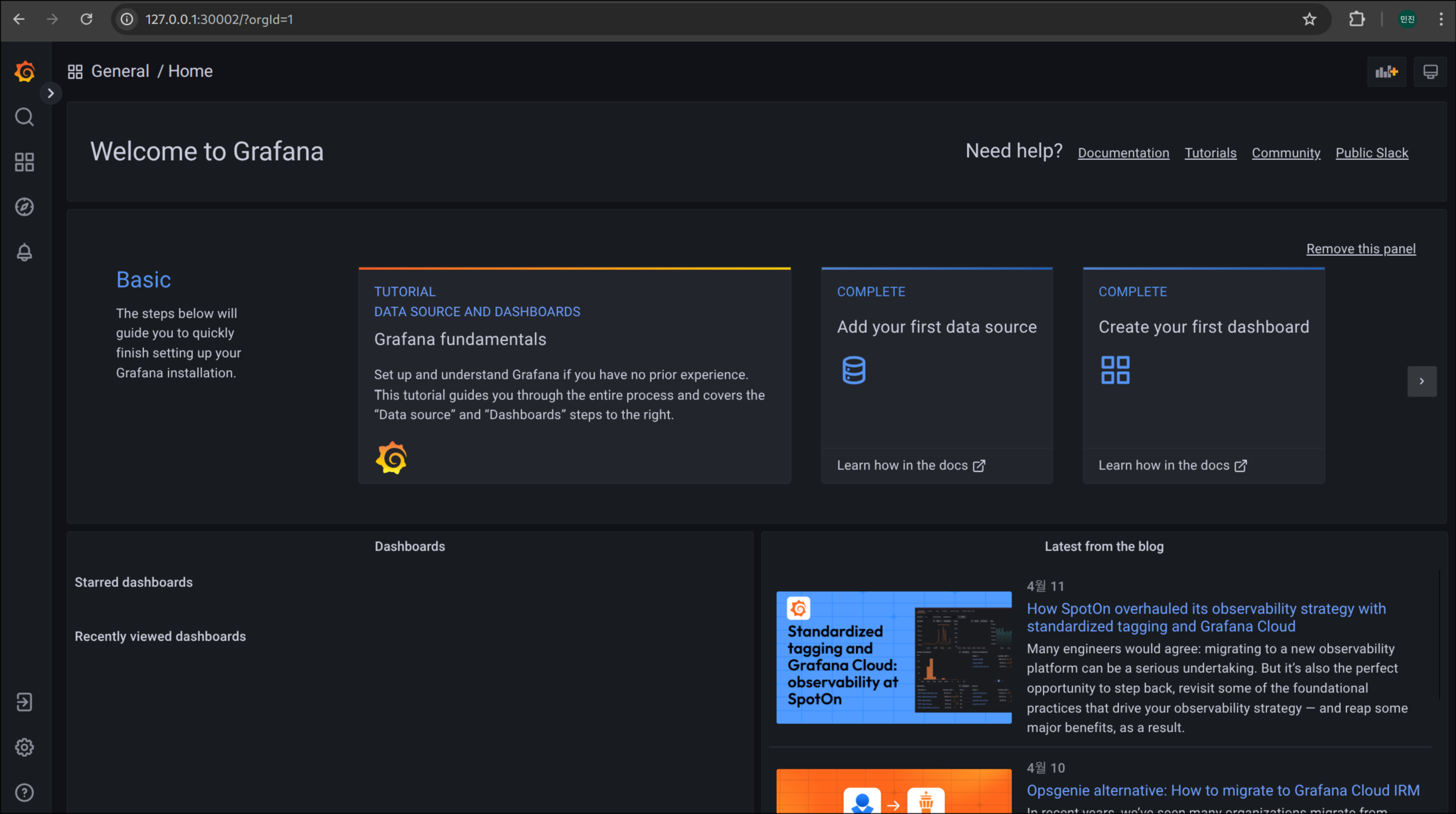The width and height of the screenshot is (1456, 814).
Task: Open the SpotOn blog post thumbnail
Action: [894, 657]
